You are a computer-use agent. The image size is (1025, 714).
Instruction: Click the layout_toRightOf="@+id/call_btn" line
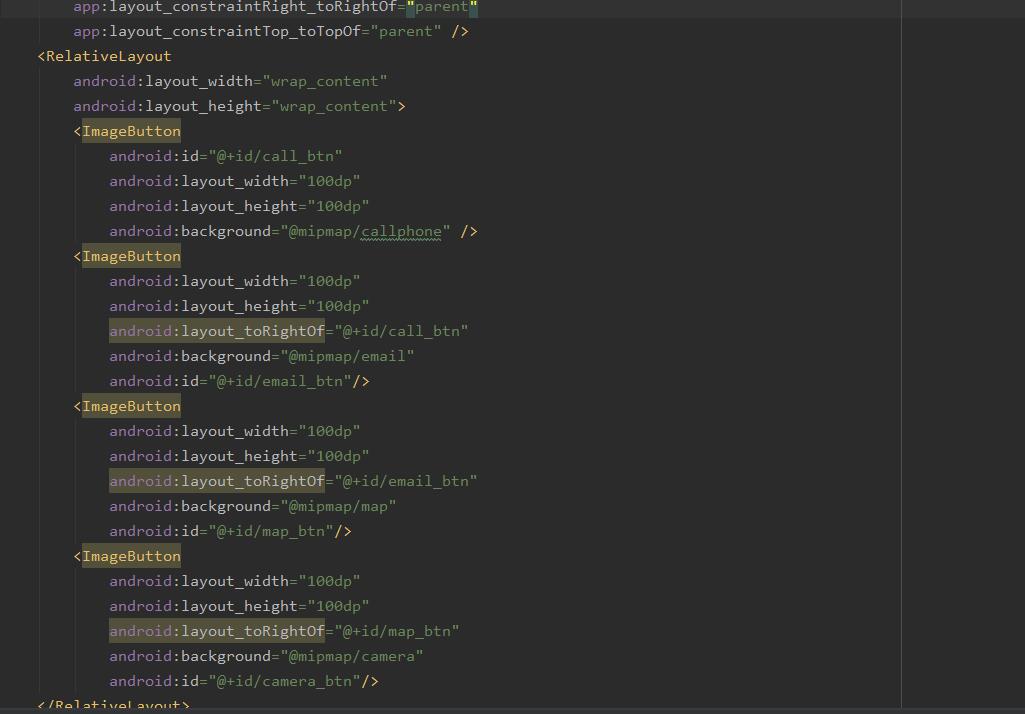coord(289,332)
